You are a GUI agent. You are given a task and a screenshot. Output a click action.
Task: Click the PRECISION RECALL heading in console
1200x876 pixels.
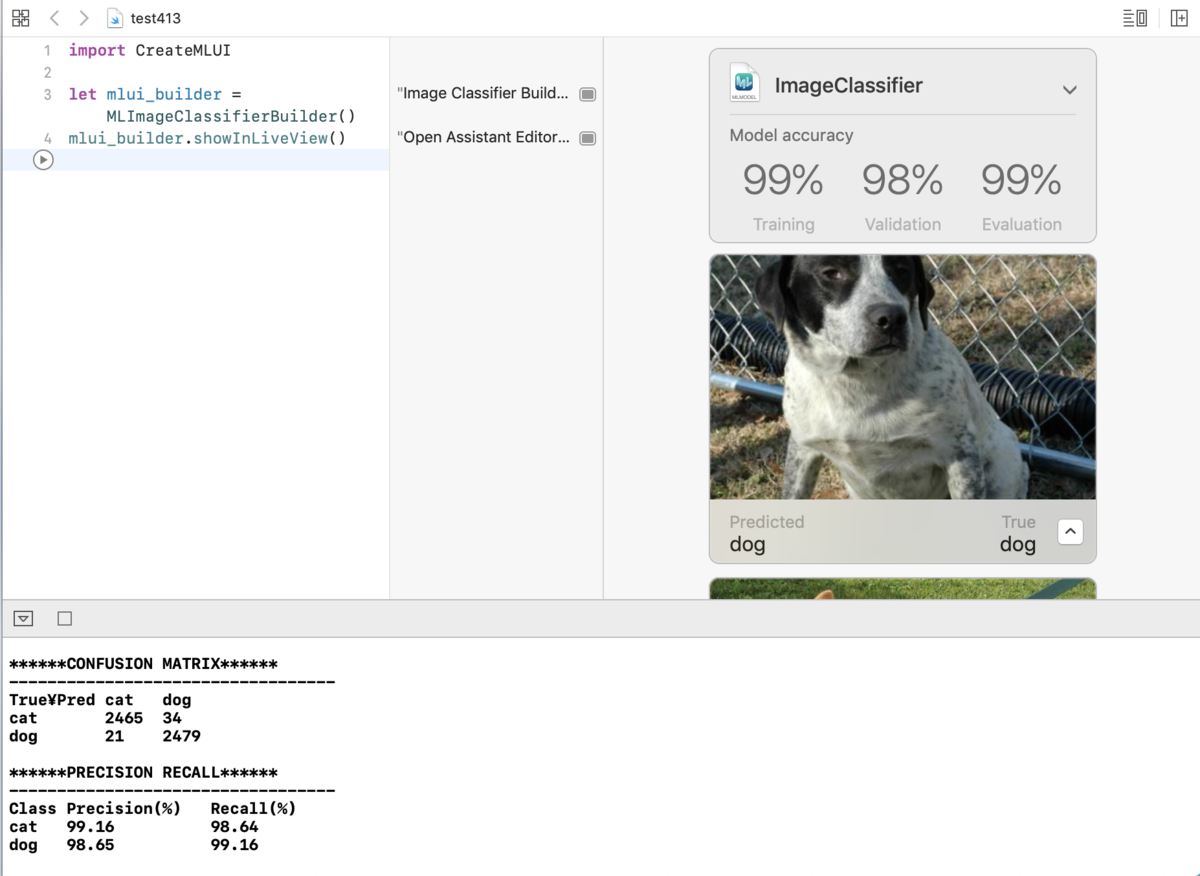click(x=143, y=773)
